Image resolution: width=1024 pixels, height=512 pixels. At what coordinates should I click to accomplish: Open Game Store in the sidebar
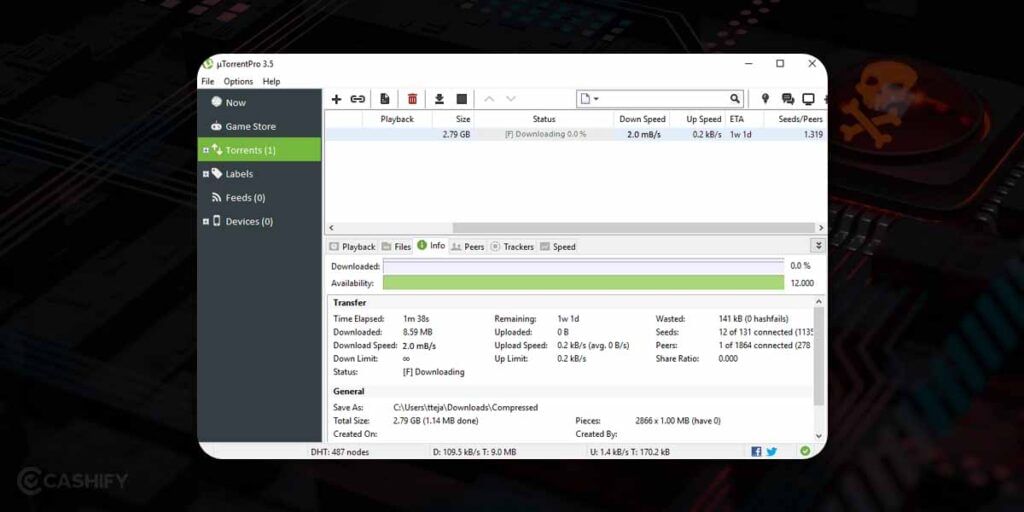tap(259, 127)
